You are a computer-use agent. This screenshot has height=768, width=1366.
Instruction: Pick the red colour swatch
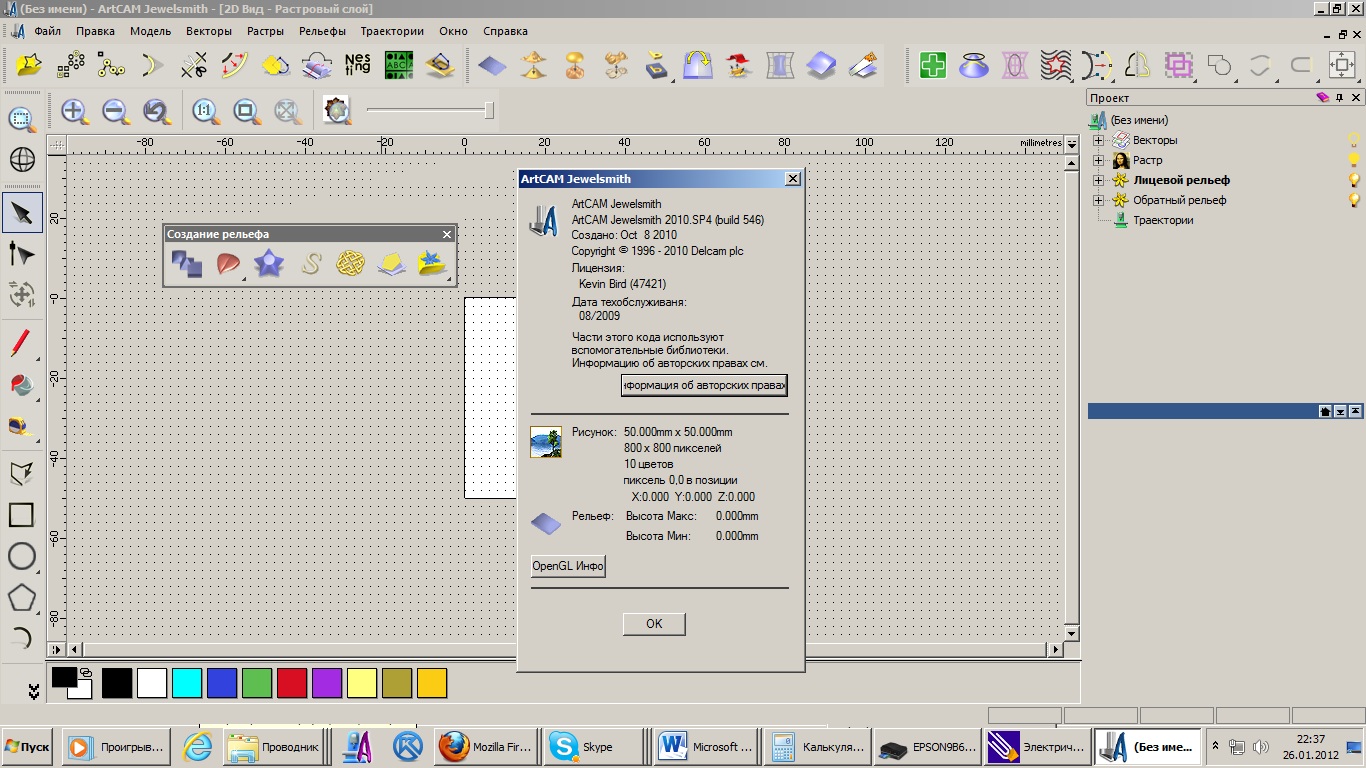coord(292,683)
